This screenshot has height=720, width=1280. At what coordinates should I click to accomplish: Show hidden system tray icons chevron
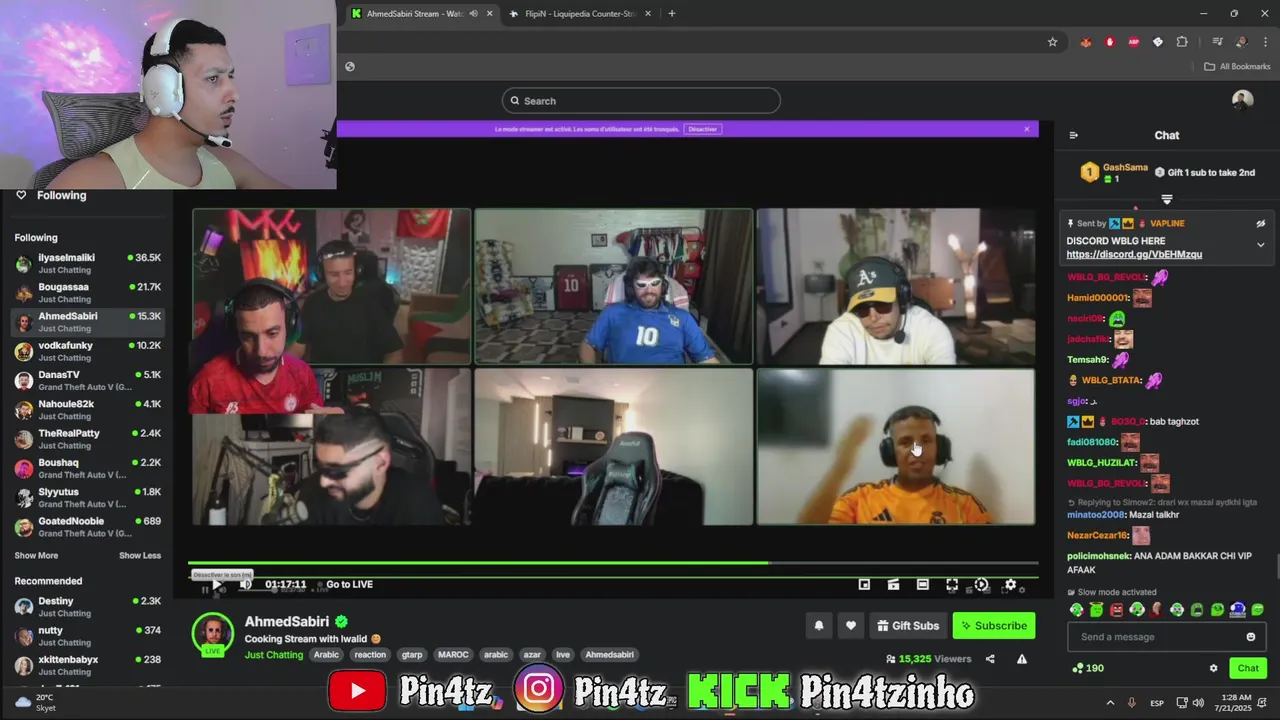(x=1109, y=703)
